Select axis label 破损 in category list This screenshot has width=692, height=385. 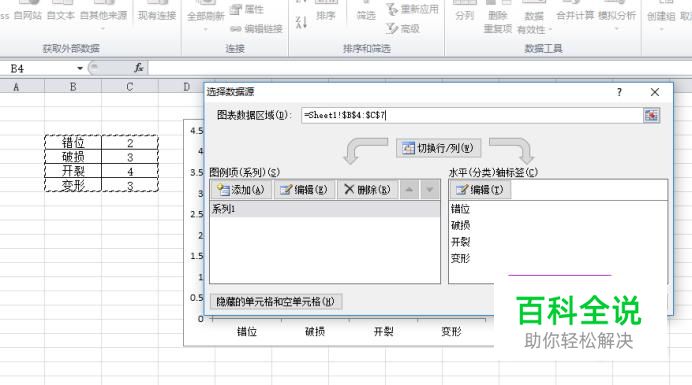(x=460, y=225)
